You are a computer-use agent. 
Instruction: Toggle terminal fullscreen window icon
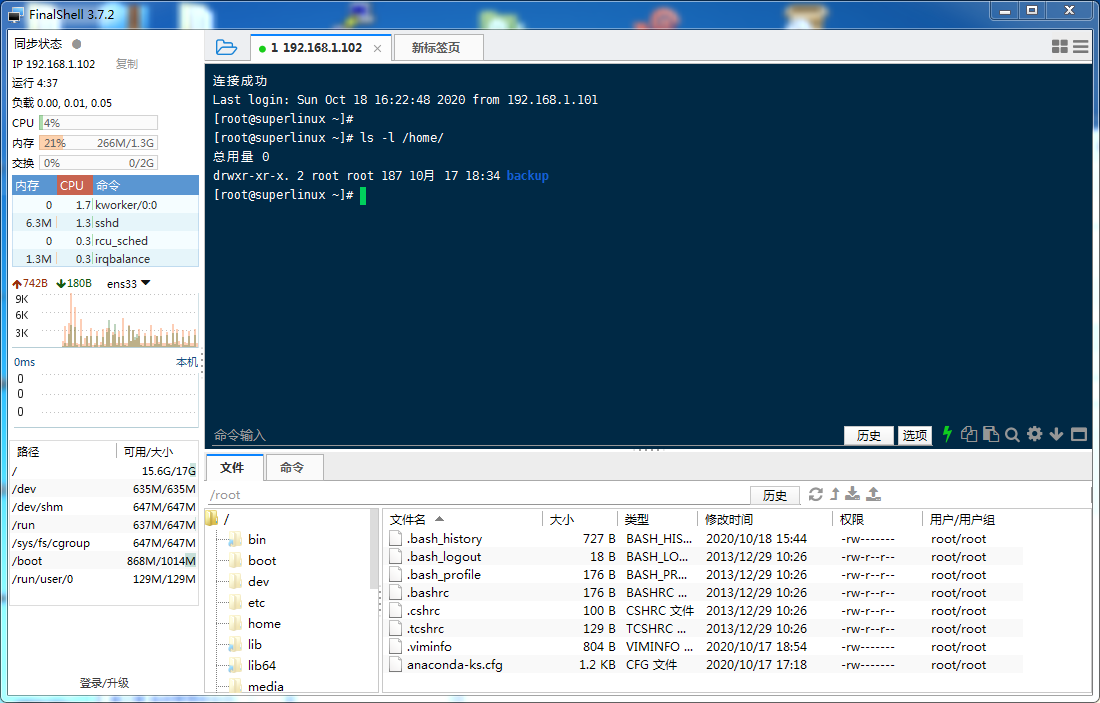(x=1079, y=435)
